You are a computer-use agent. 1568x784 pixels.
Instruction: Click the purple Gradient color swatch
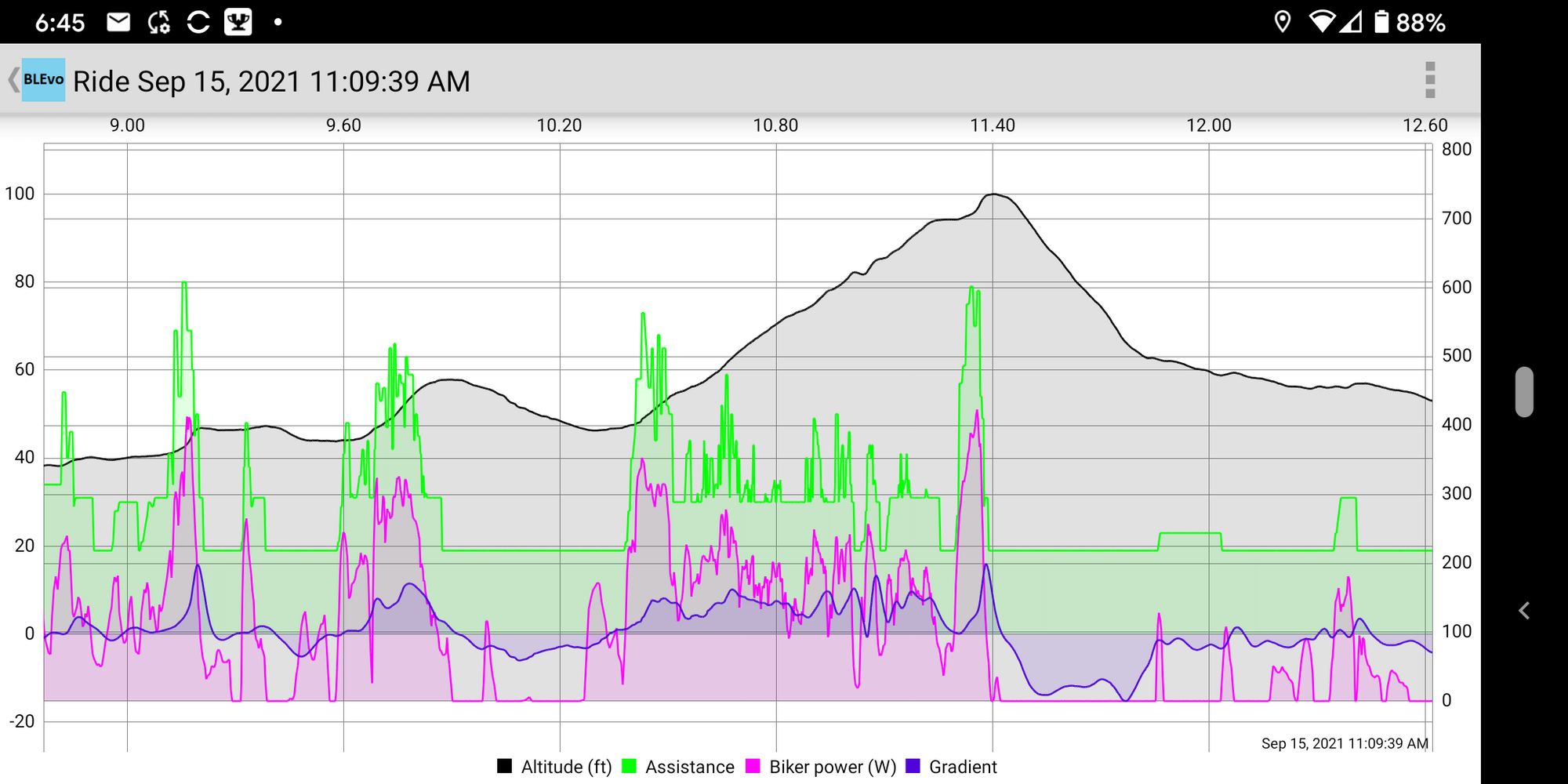point(913,766)
